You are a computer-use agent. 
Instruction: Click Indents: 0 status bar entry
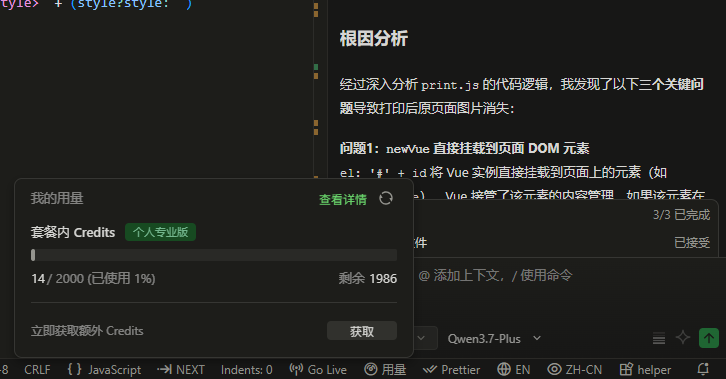coord(246,370)
